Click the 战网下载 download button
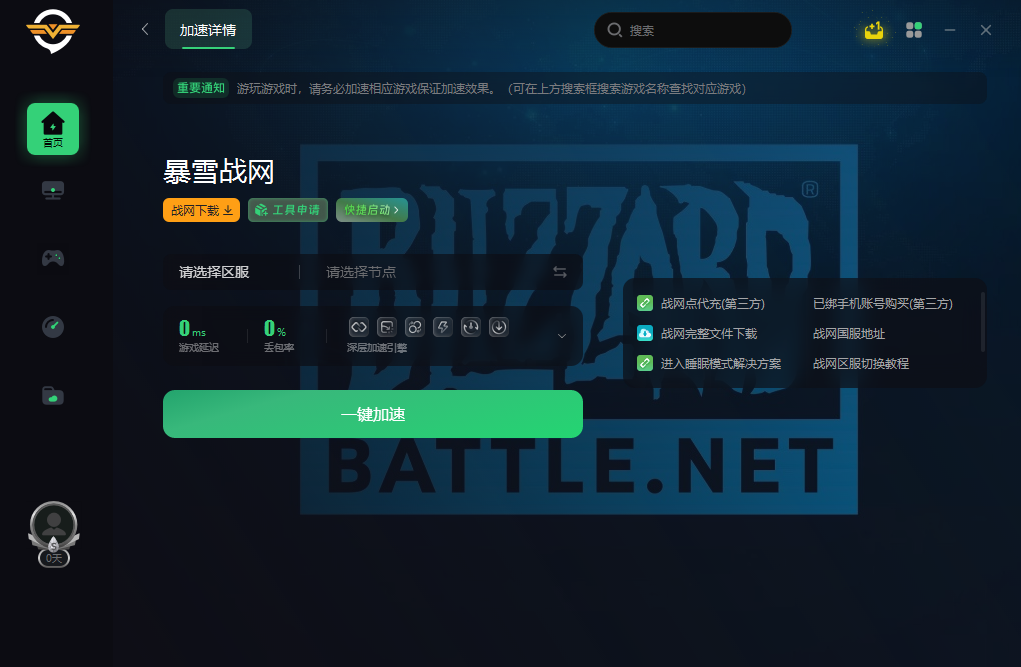The height and width of the screenshot is (667, 1021). pyautogui.click(x=201, y=210)
